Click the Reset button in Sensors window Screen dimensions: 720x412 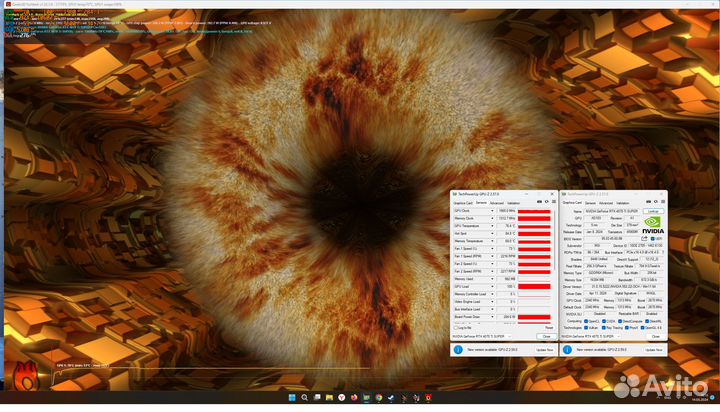click(549, 327)
